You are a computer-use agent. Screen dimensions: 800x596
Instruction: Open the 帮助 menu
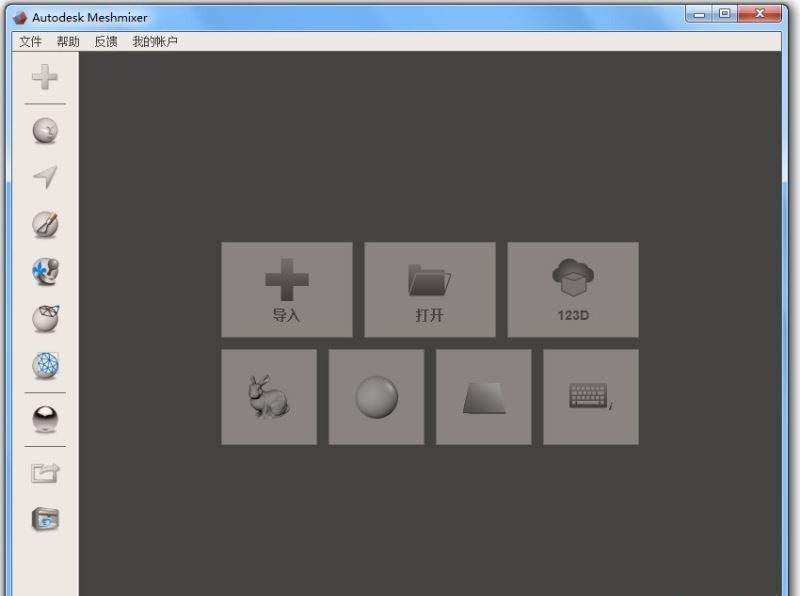[x=68, y=41]
